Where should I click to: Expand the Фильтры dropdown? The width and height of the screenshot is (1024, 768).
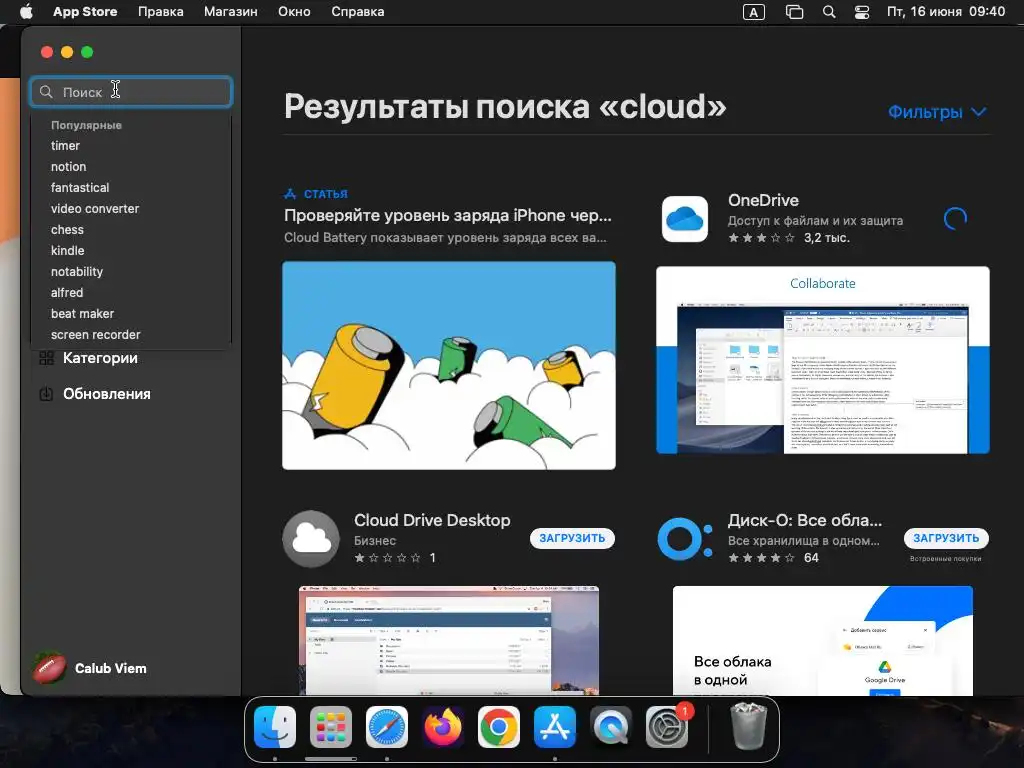pyautogui.click(x=937, y=112)
